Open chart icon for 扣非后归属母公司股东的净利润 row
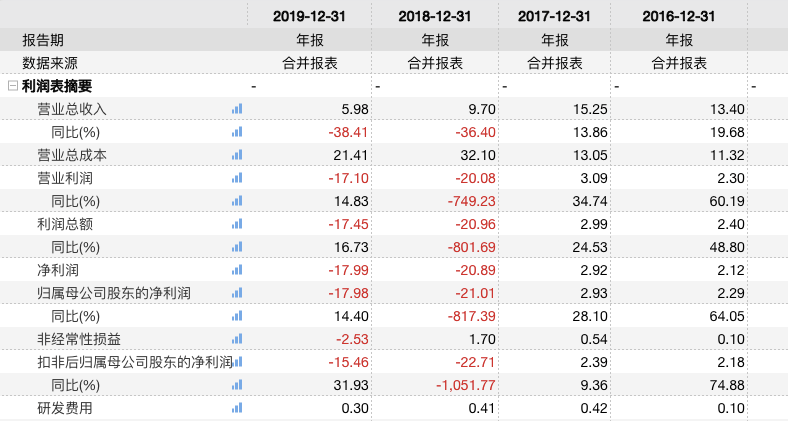Image resolution: width=788 pixels, height=421 pixels. click(238, 362)
